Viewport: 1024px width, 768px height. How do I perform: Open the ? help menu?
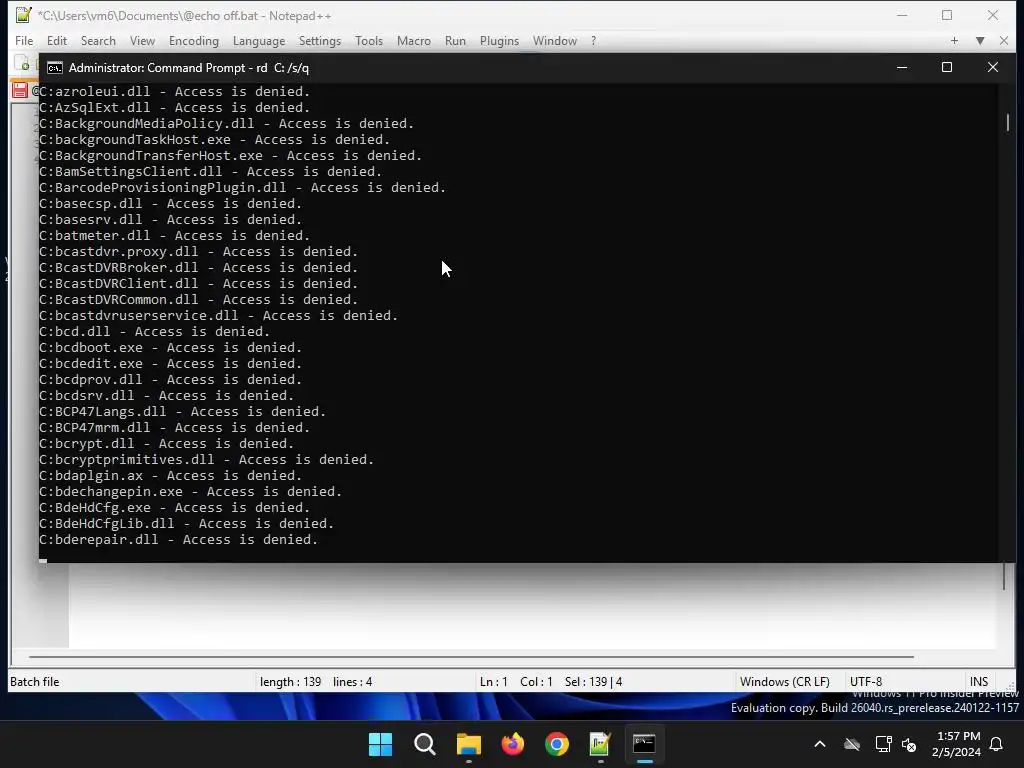click(x=593, y=40)
